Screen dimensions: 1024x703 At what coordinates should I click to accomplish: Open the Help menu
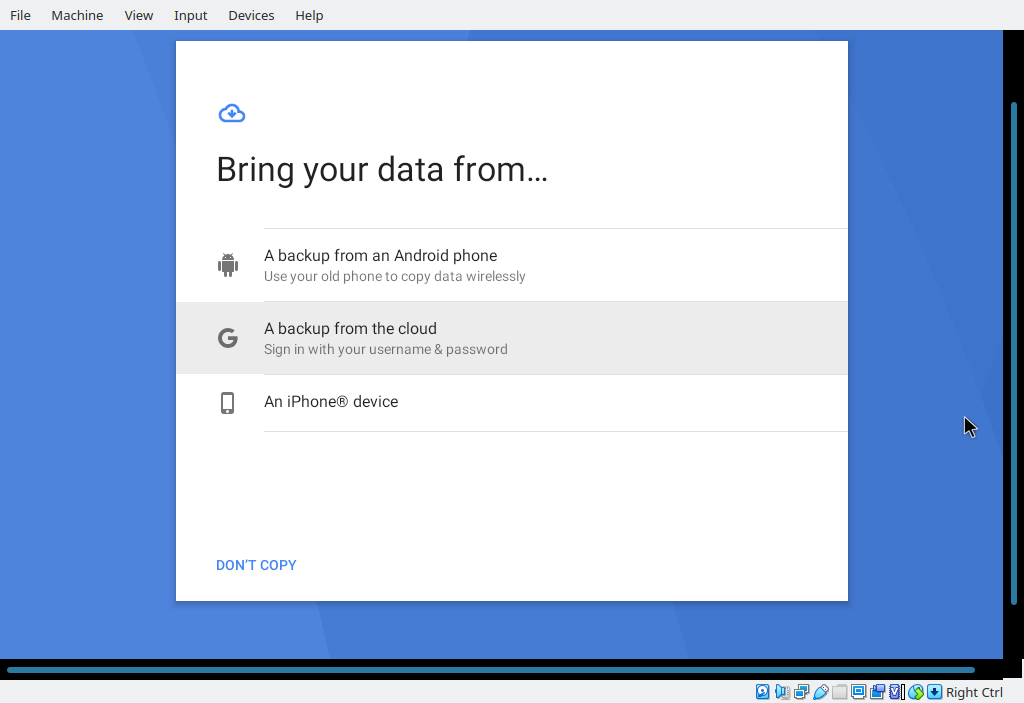[x=309, y=15]
